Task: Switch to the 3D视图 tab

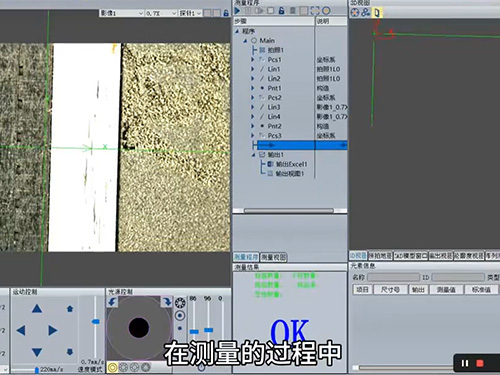Action: point(358,256)
